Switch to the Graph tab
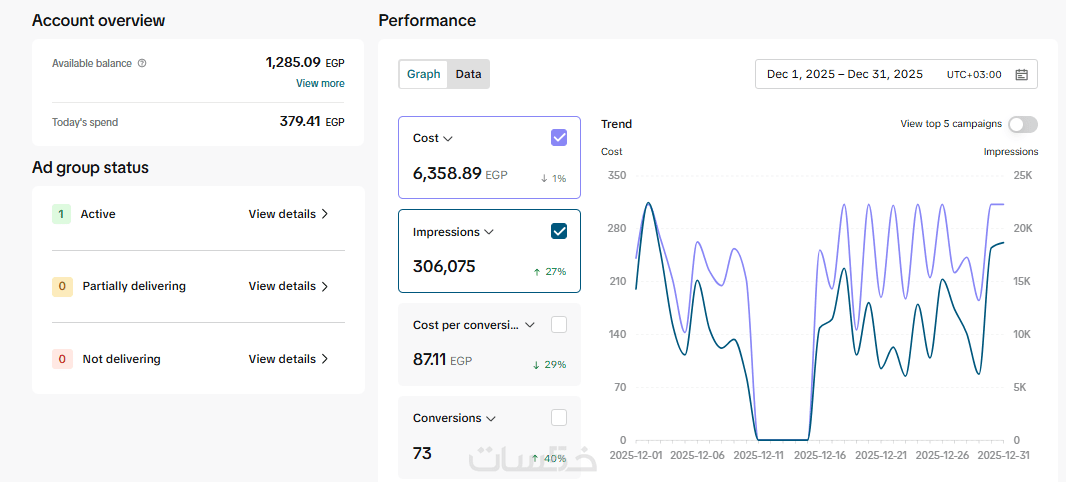 [423, 74]
